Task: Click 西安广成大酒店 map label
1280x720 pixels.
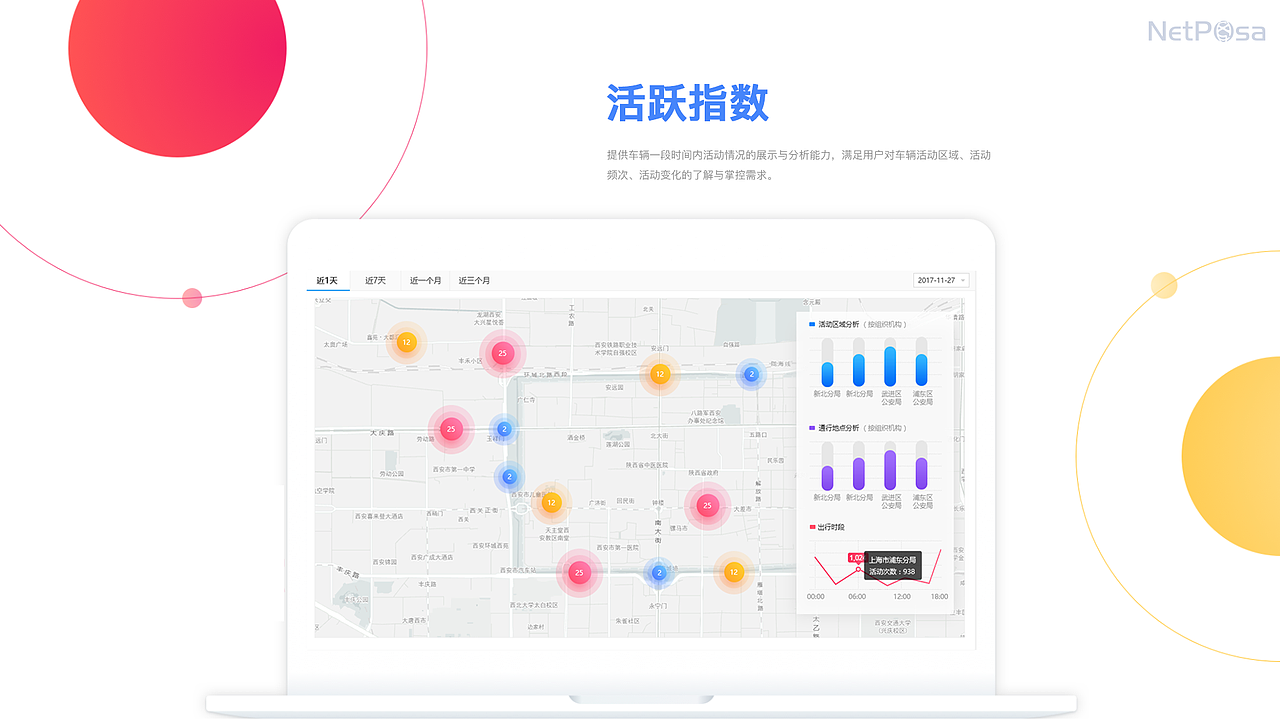Action: click(430, 557)
